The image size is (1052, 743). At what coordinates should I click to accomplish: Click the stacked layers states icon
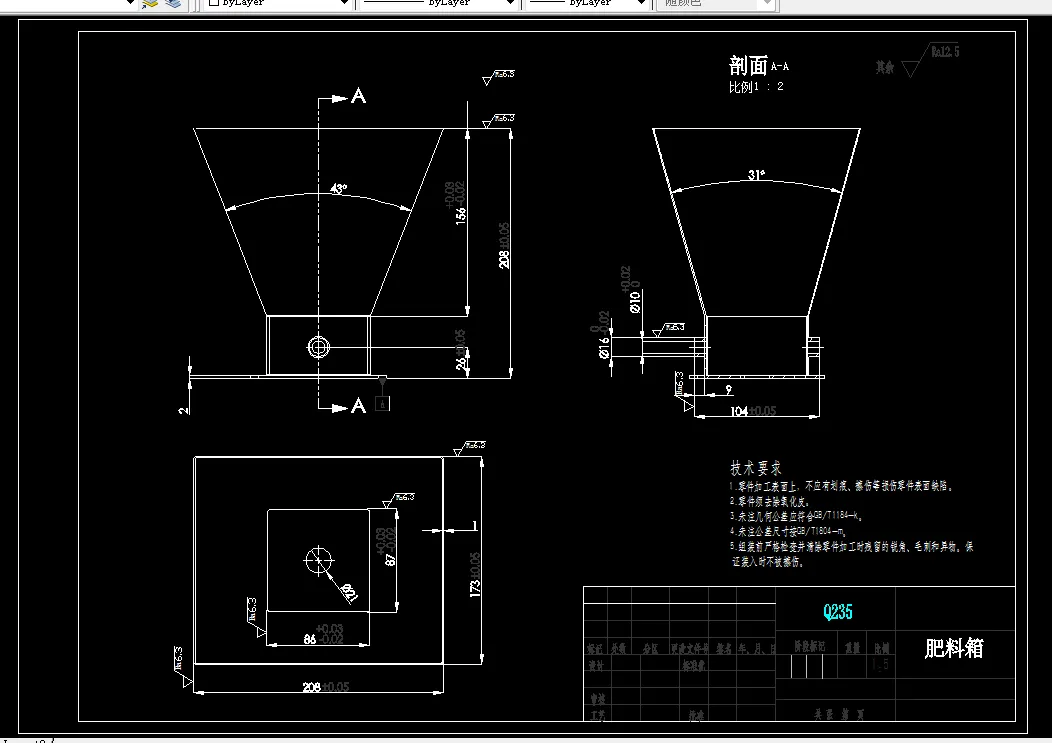click(x=173, y=3)
